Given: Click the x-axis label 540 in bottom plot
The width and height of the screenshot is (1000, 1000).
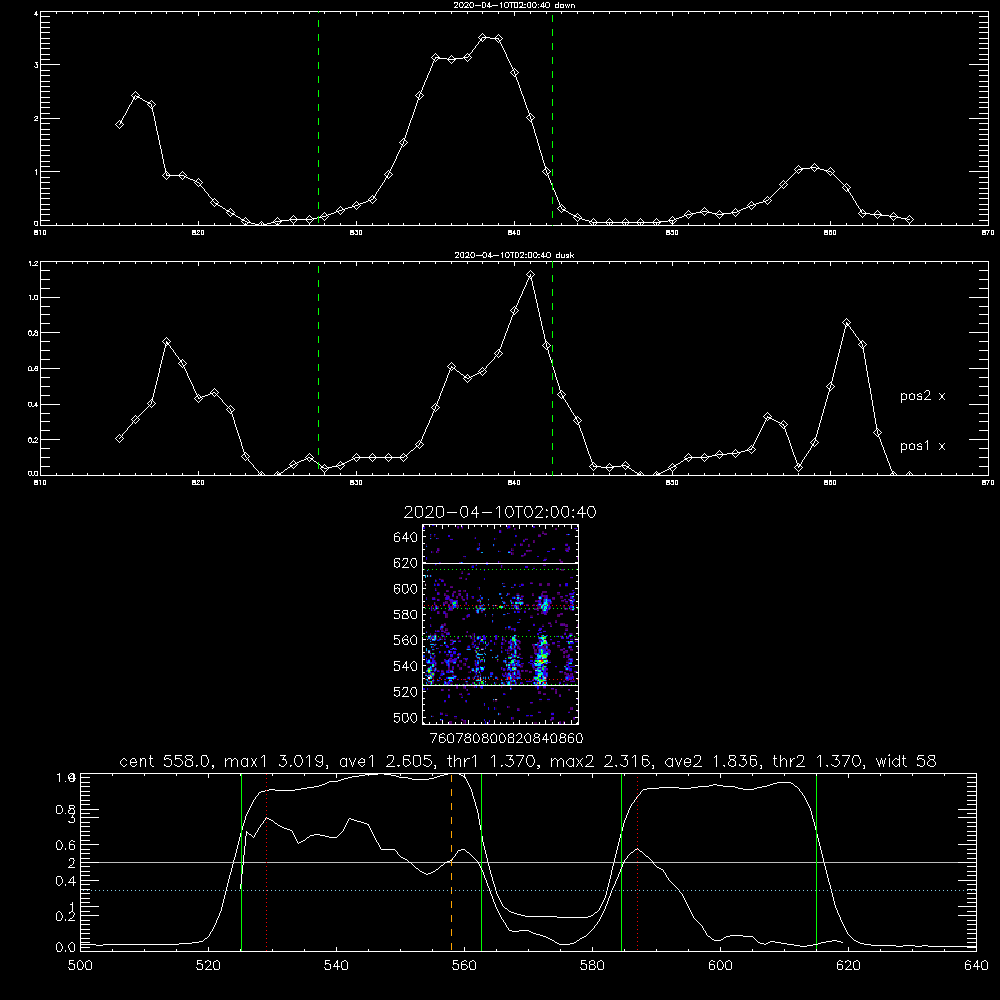Looking at the screenshot, I should tap(336, 965).
